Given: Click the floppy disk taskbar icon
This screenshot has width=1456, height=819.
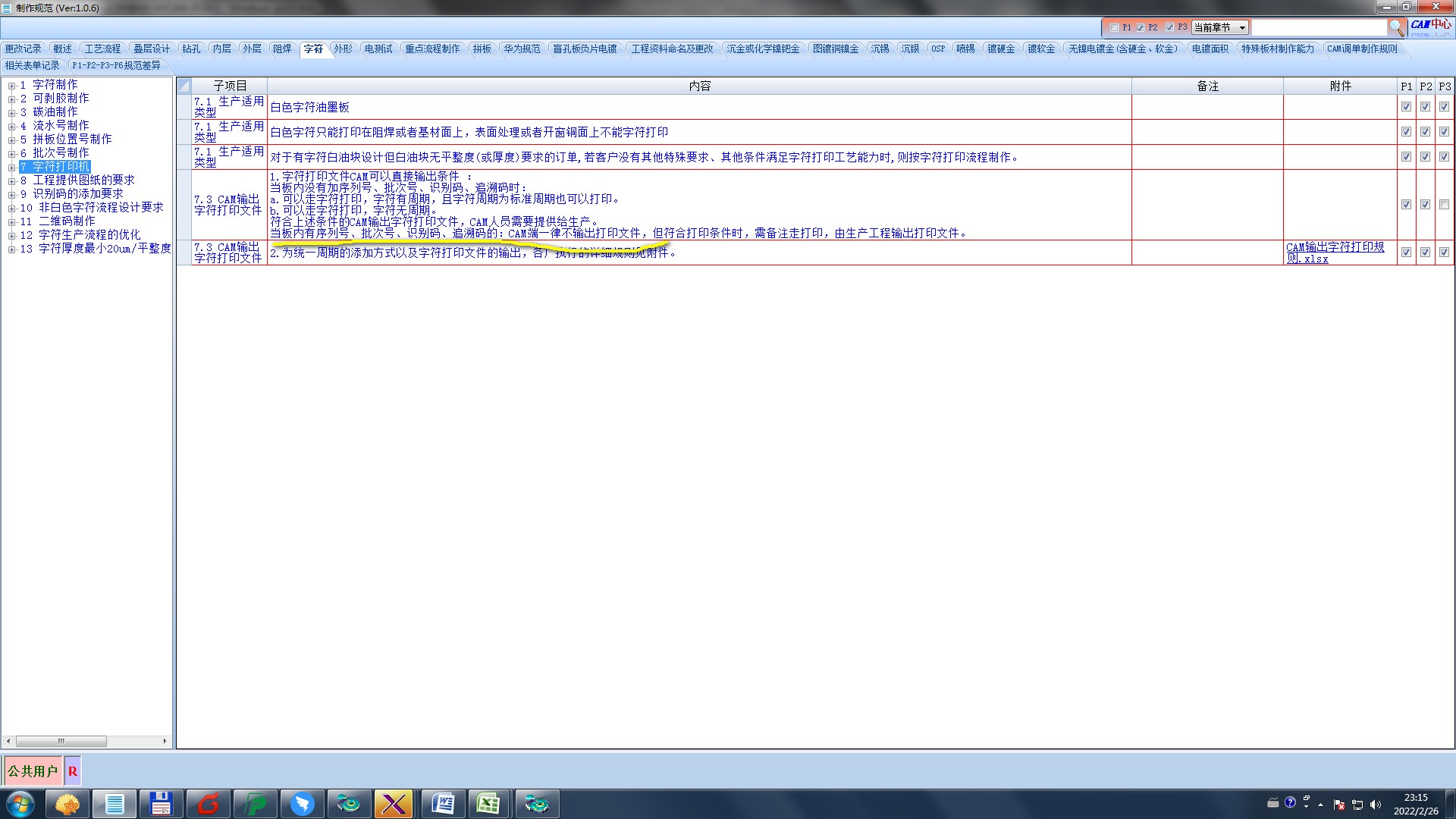Looking at the screenshot, I should [x=161, y=804].
